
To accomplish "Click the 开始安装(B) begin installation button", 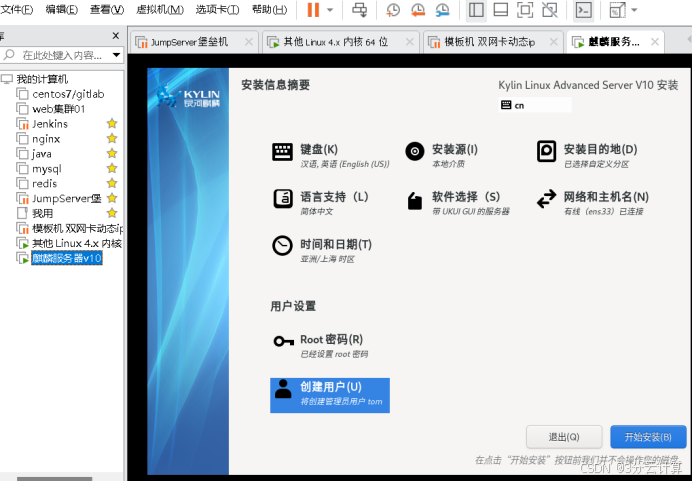I will [648, 437].
